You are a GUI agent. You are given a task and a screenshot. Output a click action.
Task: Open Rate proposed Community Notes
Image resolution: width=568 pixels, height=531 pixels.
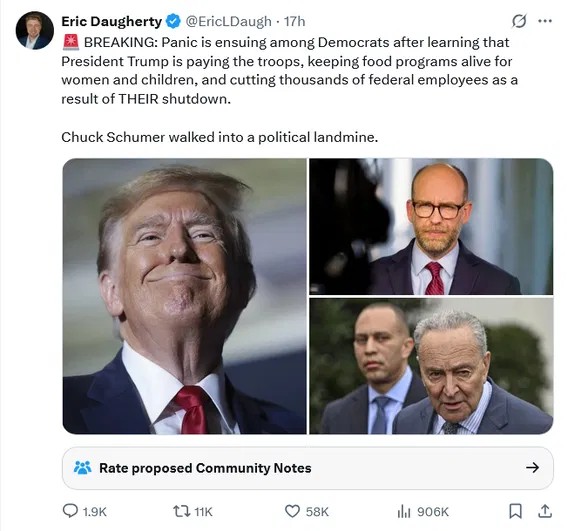click(x=308, y=468)
